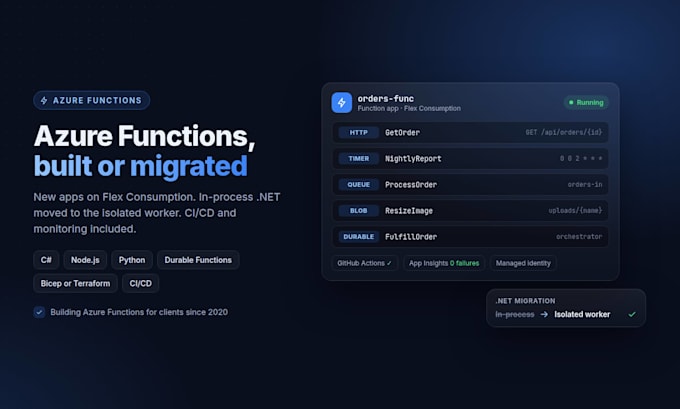Image resolution: width=680 pixels, height=409 pixels.
Task: Click the App Insights 0 failures chip
Action: click(x=444, y=263)
